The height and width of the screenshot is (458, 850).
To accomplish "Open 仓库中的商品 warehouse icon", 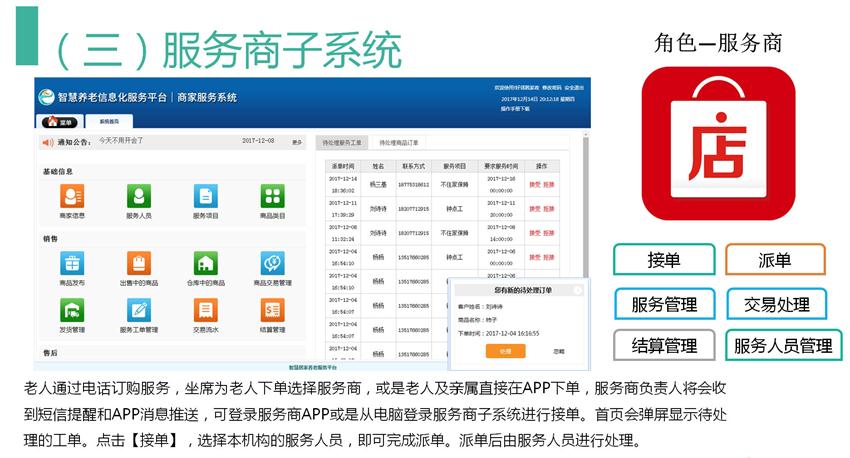I will click(205, 264).
